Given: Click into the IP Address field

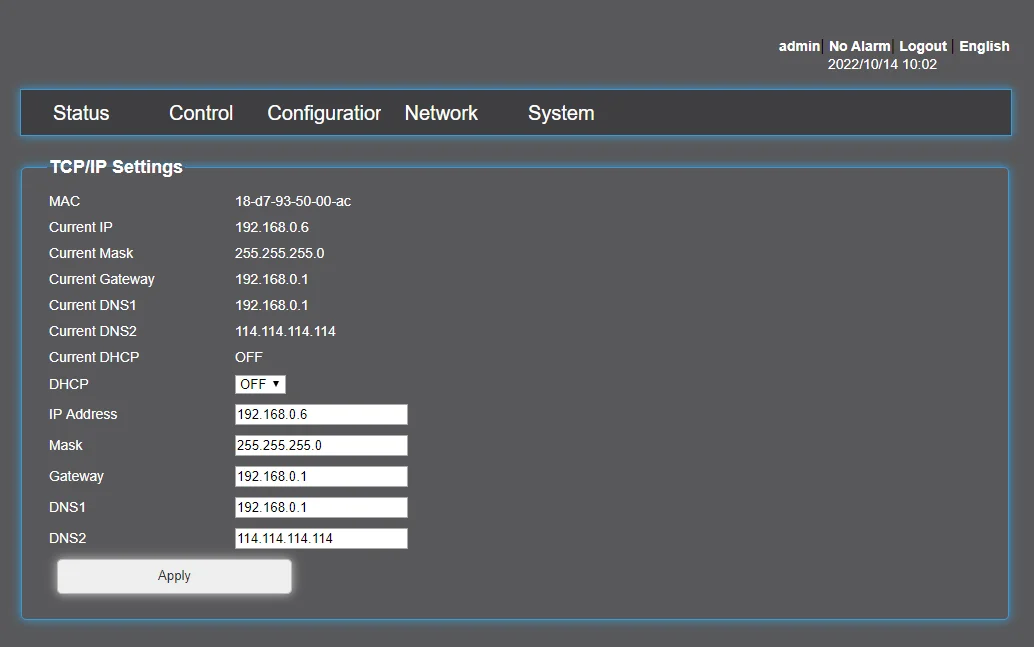Looking at the screenshot, I should (x=321, y=415).
